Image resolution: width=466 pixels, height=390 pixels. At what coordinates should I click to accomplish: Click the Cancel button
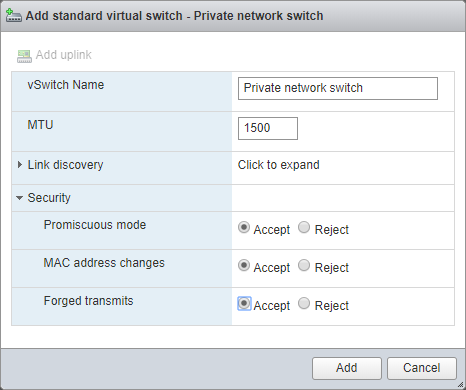point(422,368)
